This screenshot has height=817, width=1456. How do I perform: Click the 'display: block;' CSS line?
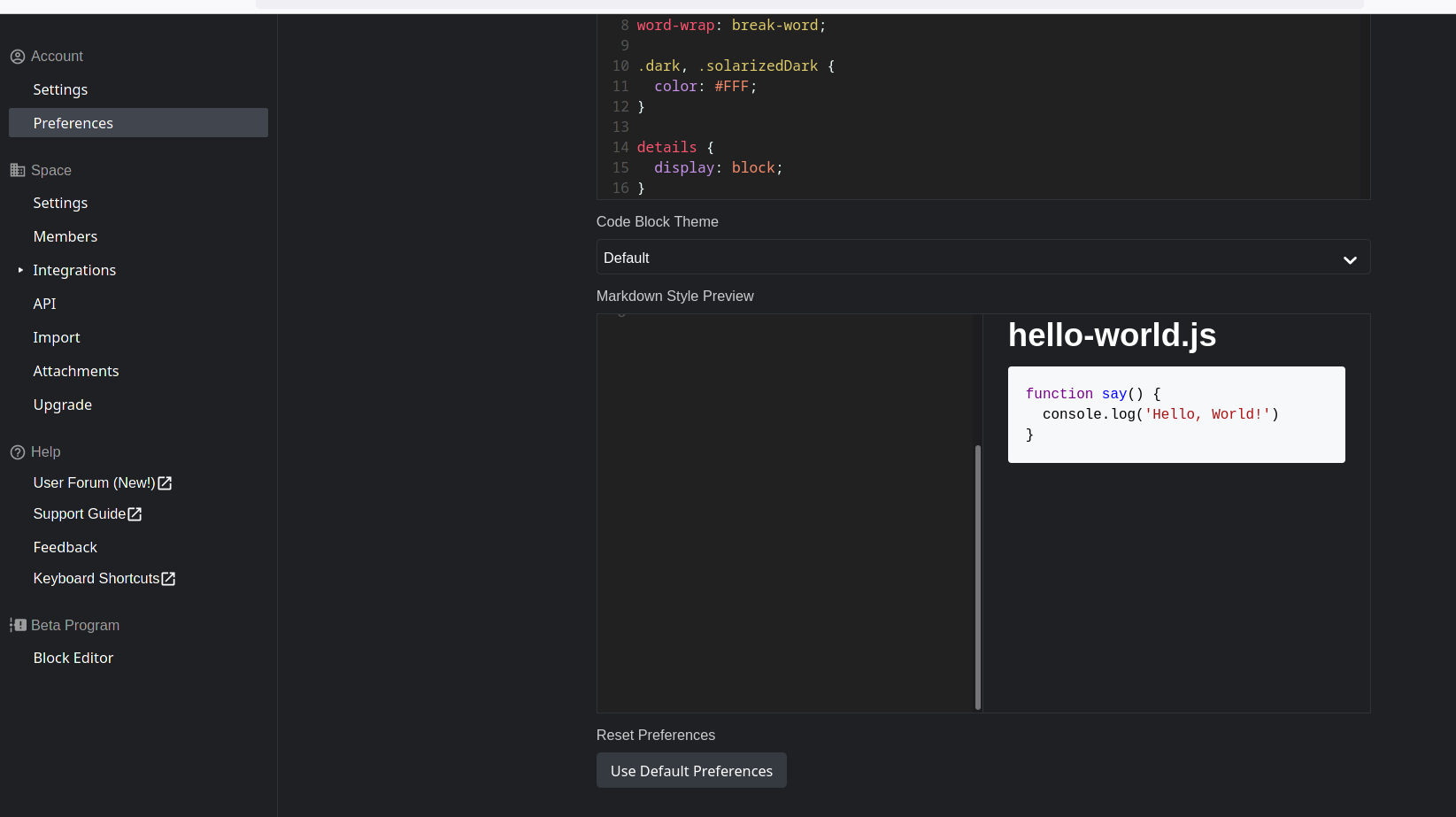(719, 168)
